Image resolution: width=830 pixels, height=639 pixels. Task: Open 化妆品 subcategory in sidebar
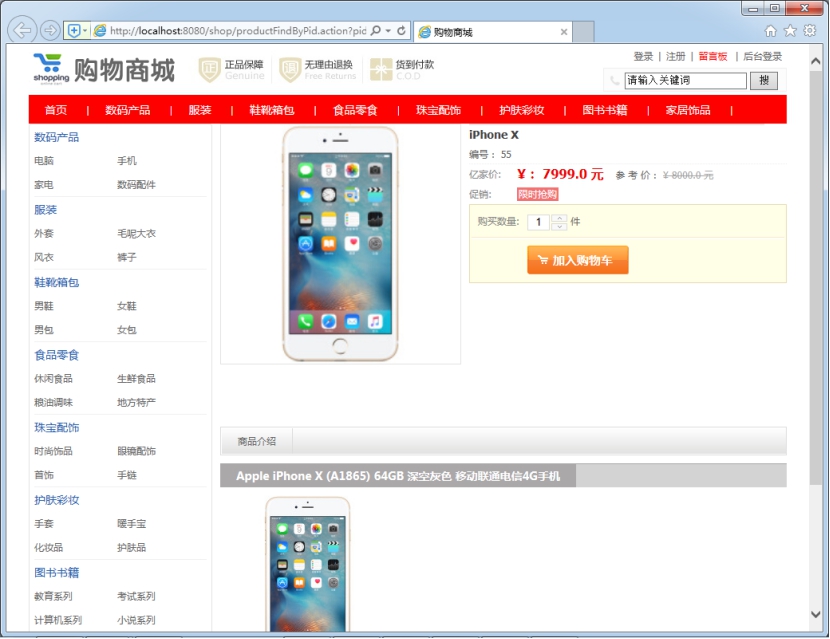(49, 547)
